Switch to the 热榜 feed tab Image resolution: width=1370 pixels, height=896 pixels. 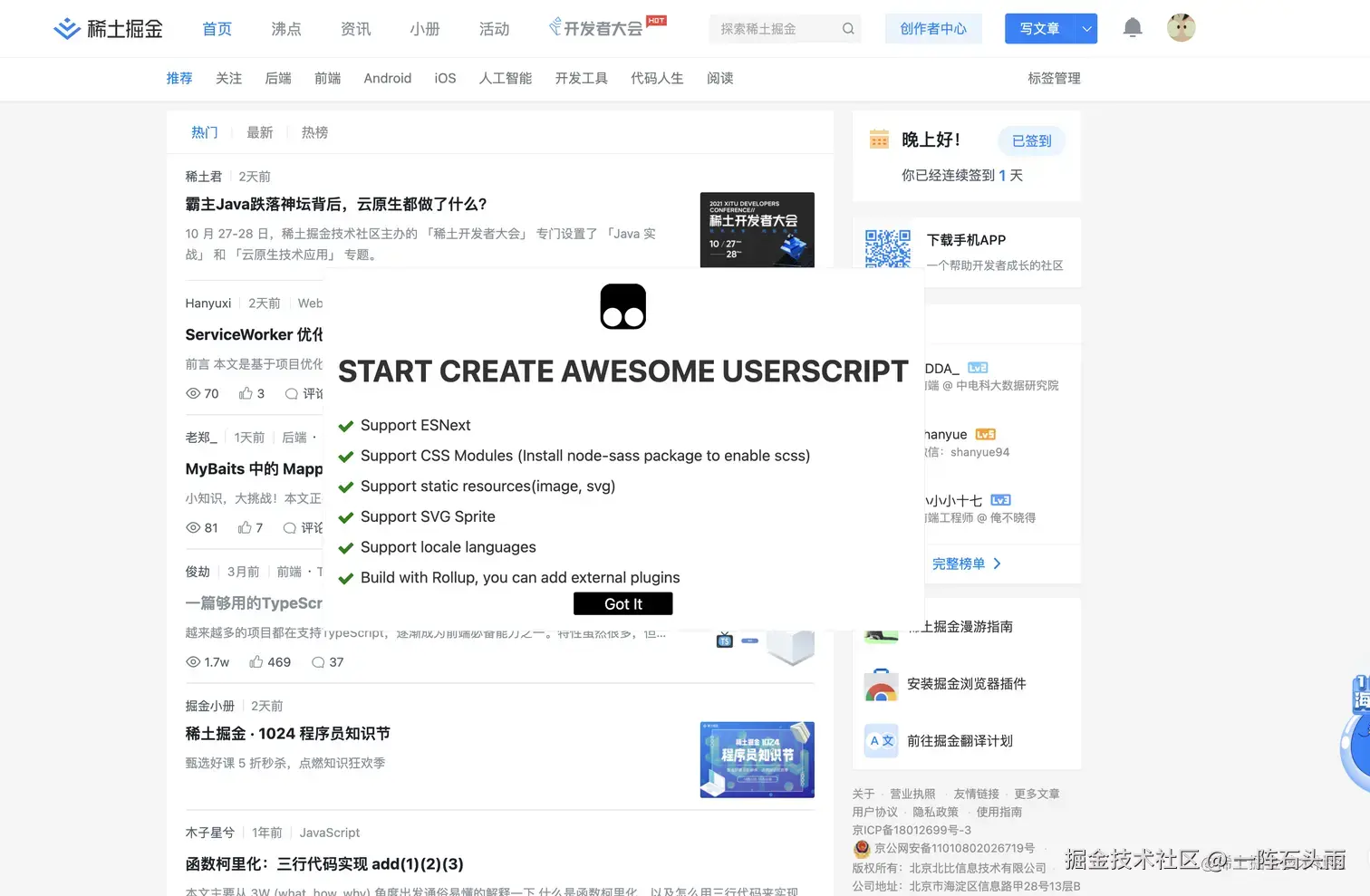click(x=314, y=131)
